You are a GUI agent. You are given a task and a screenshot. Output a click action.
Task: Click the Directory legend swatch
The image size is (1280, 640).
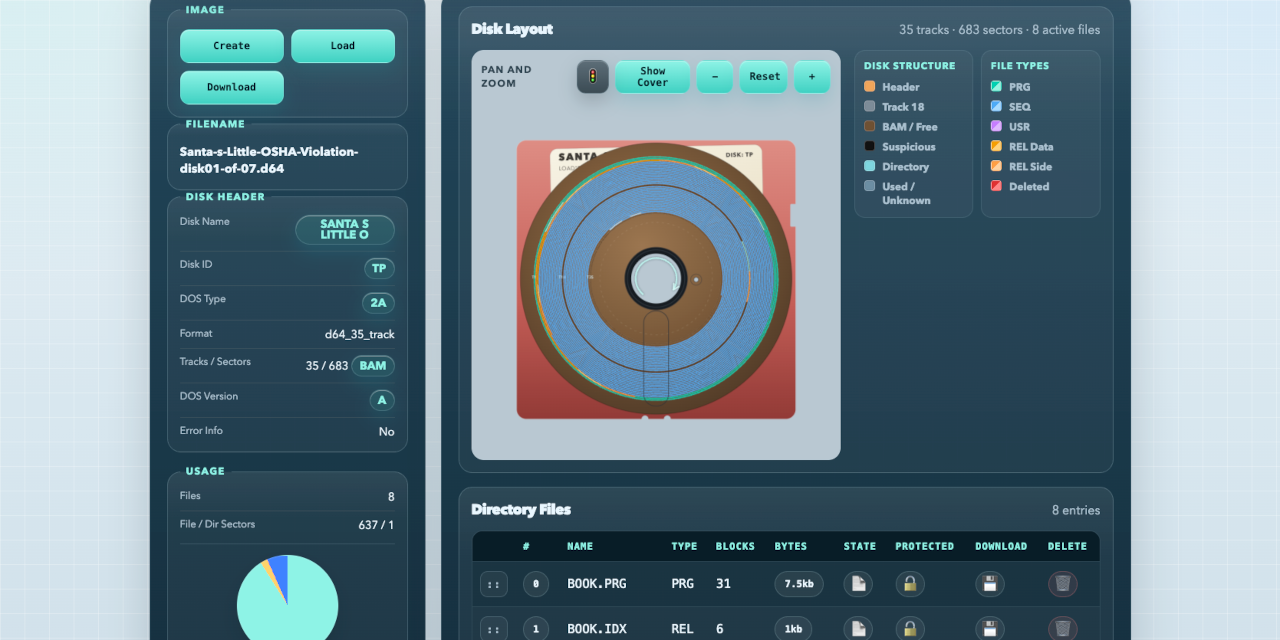tap(870, 167)
